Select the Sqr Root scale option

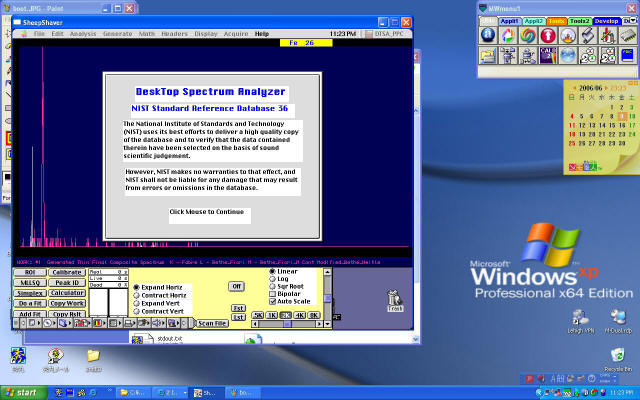tap(272, 286)
